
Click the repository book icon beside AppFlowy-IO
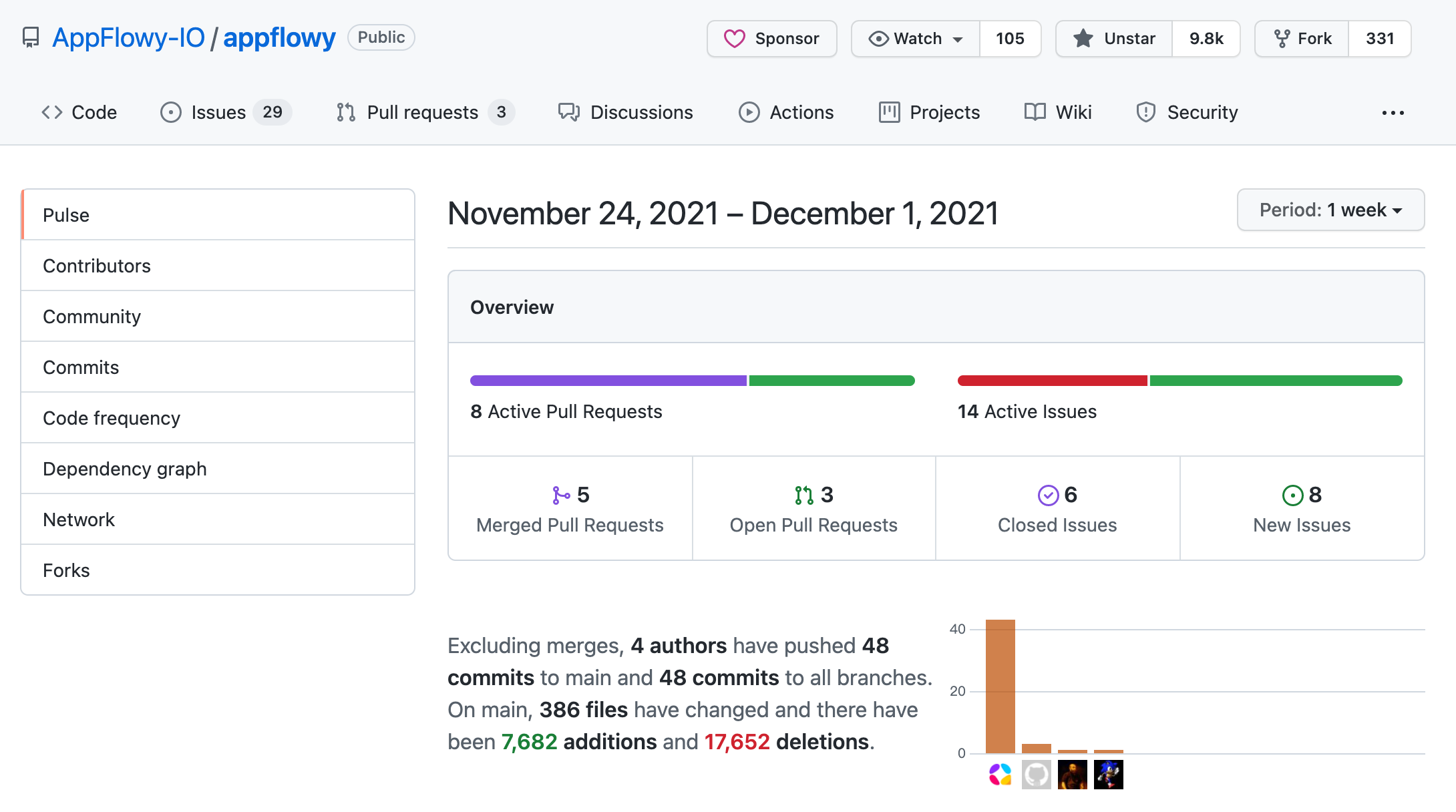click(x=31, y=37)
